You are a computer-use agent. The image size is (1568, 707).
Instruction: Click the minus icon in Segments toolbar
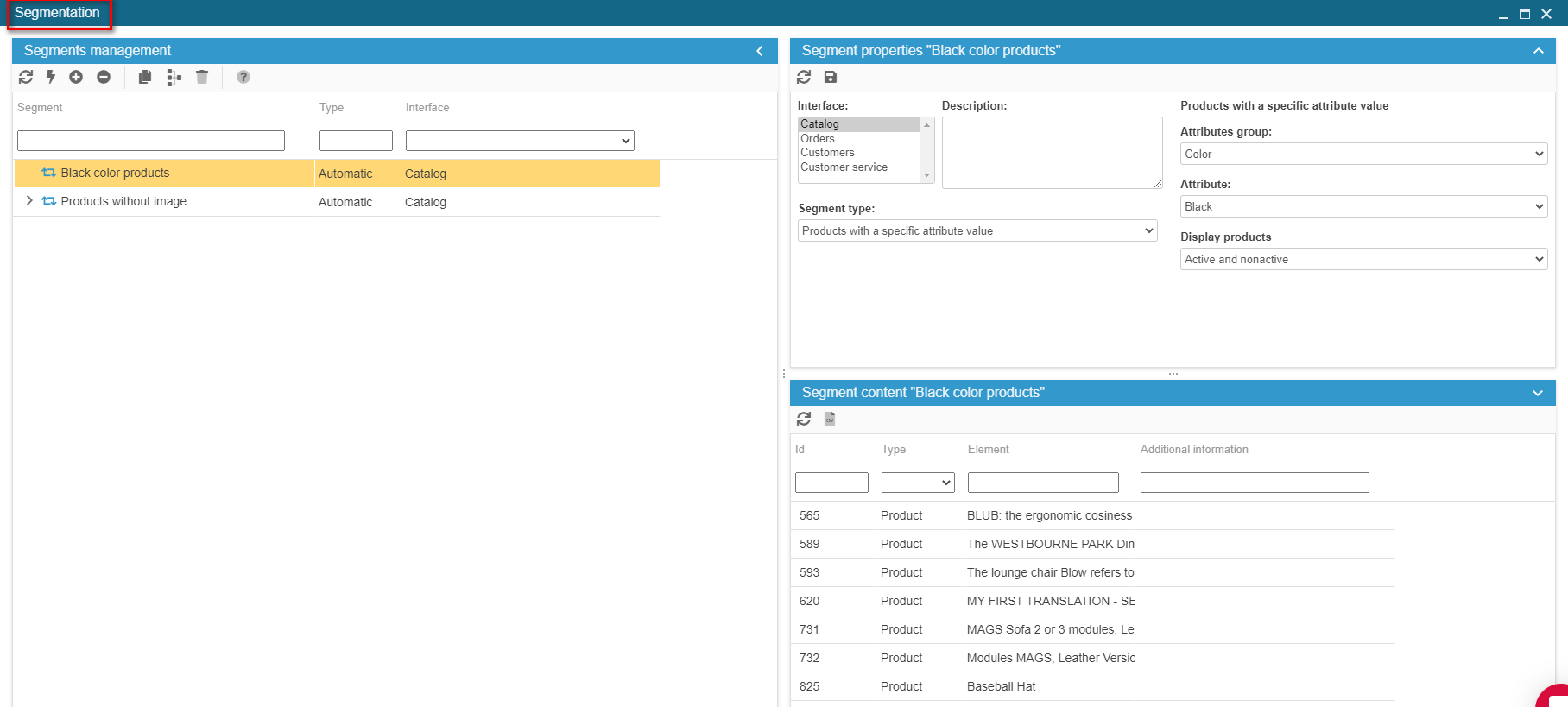coord(104,77)
